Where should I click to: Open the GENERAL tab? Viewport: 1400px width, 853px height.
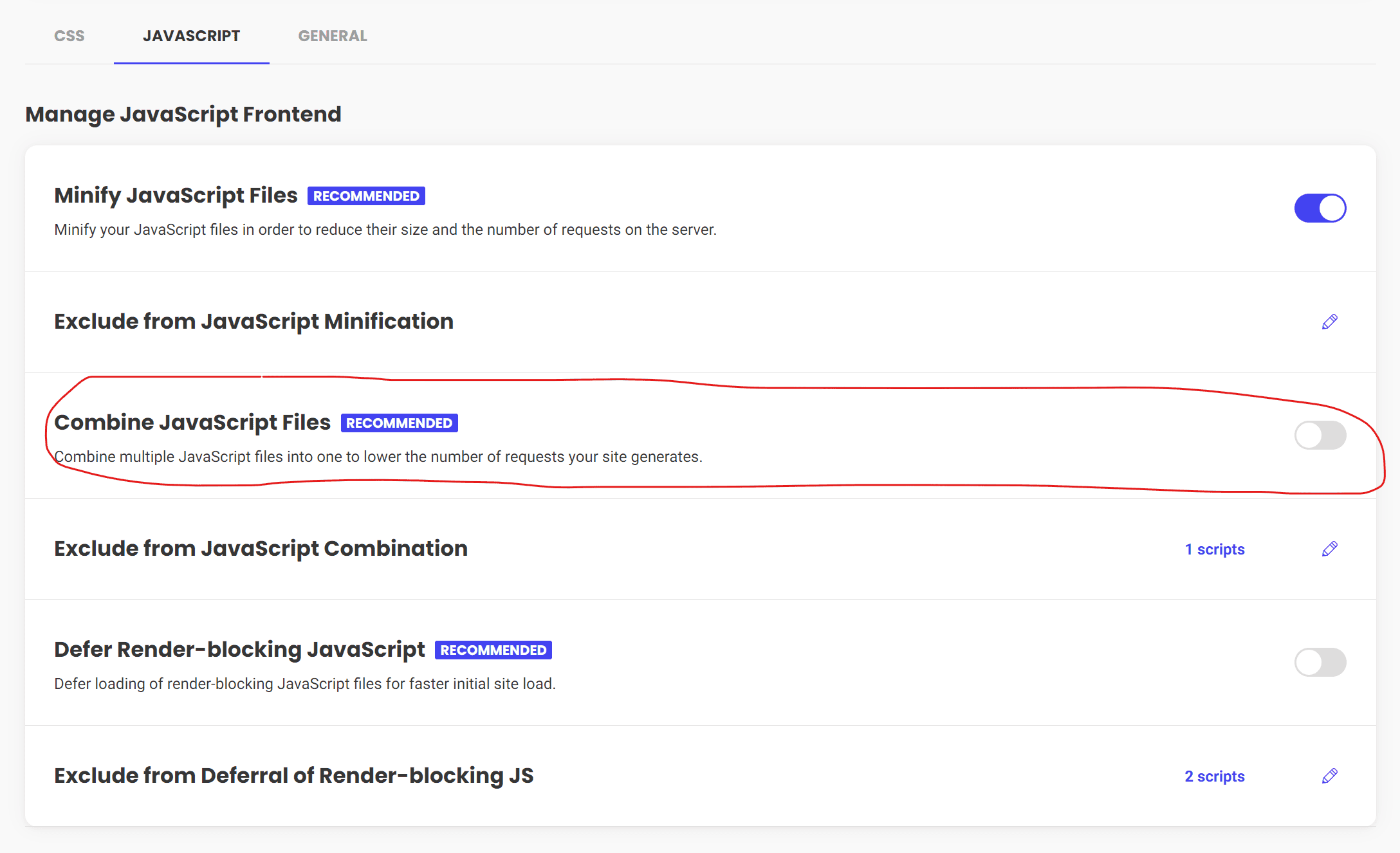(x=333, y=36)
